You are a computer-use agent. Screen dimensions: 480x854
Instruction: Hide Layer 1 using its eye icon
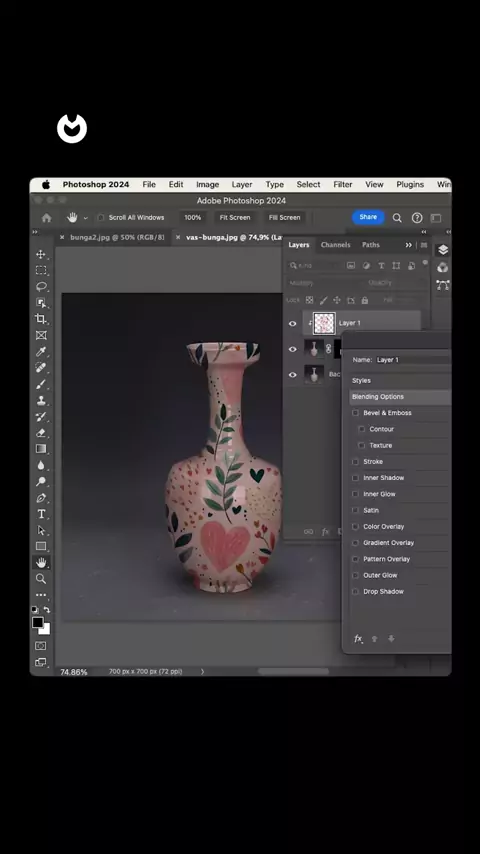point(293,324)
